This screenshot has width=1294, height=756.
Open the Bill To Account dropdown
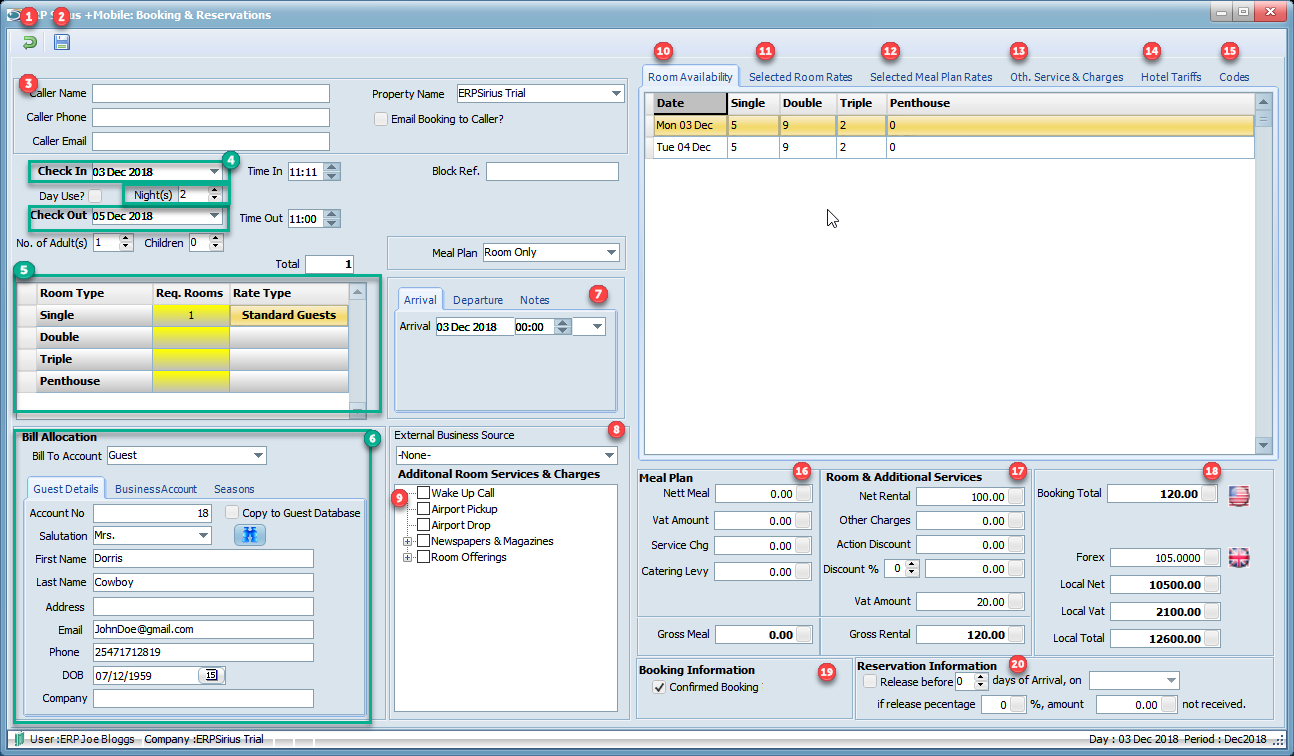coord(258,456)
